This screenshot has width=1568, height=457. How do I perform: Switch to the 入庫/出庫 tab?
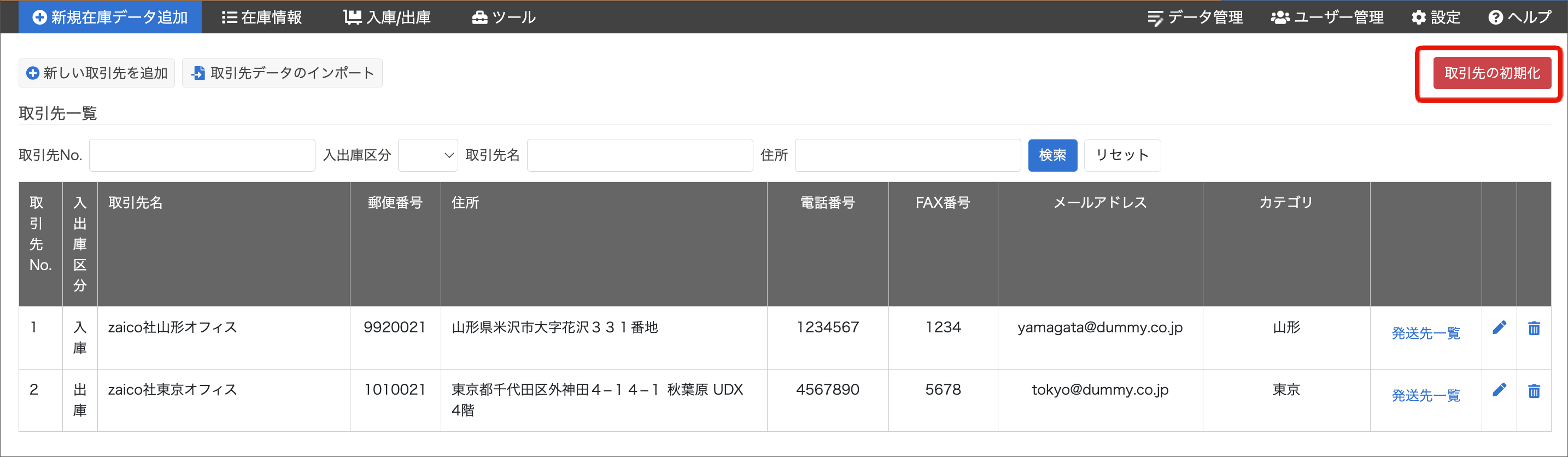[x=387, y=17]
